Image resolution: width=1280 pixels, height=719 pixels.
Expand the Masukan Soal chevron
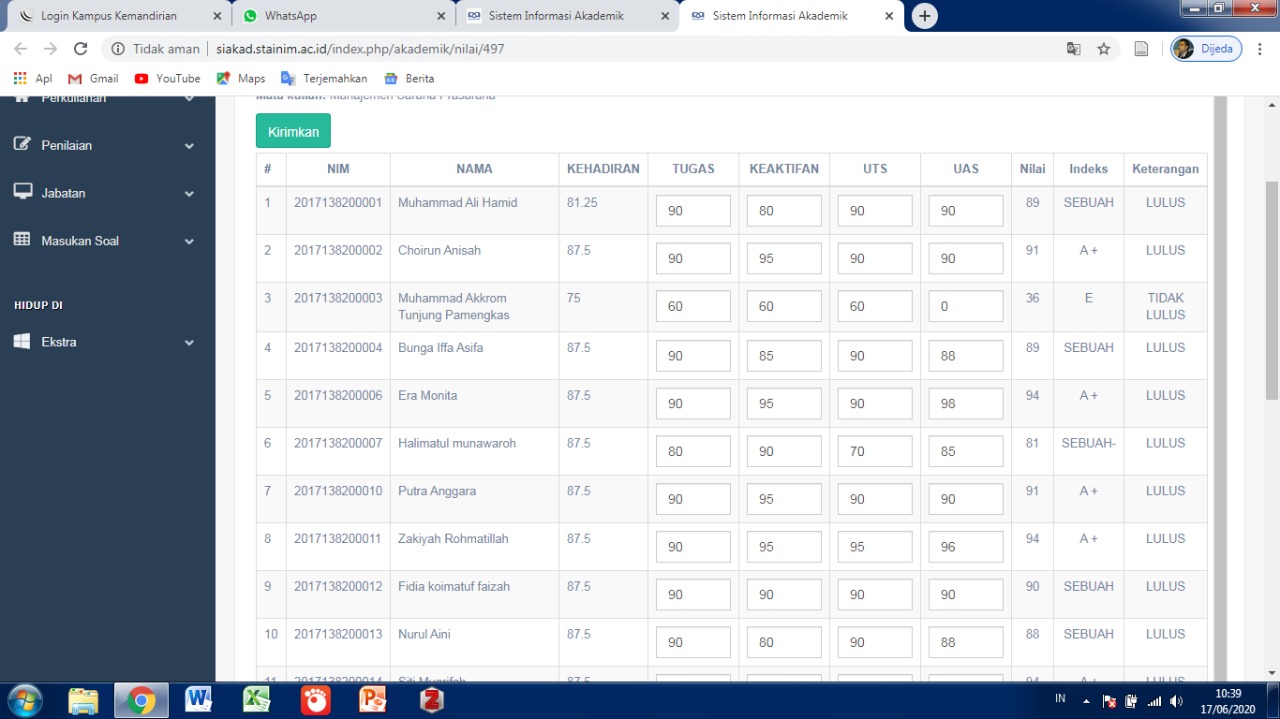click(189, 241)
